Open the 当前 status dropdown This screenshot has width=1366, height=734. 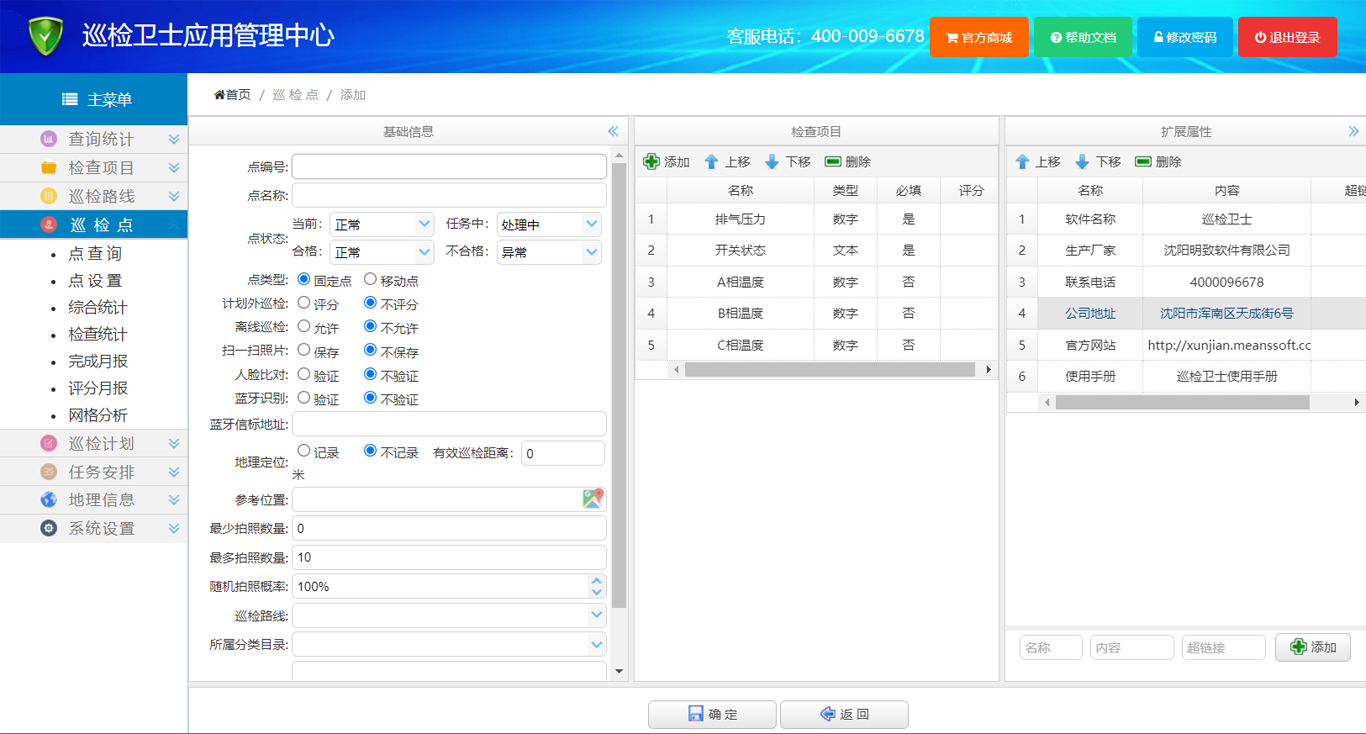click(x=424, y=224)
